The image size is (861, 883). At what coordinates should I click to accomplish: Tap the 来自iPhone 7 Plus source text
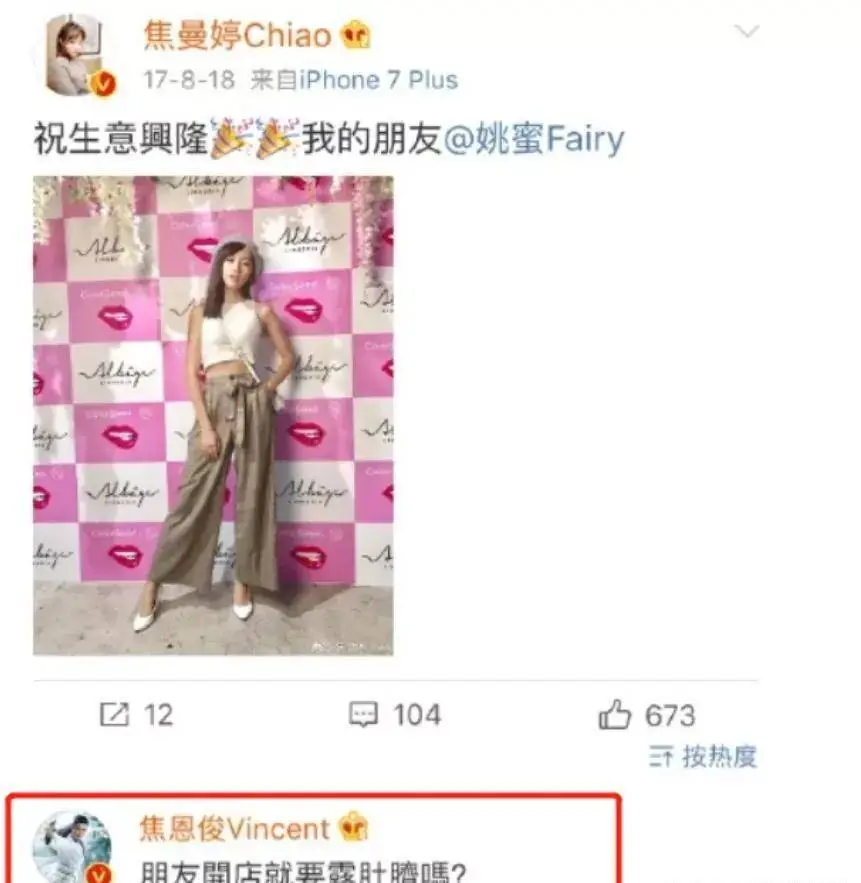coord(354,80)
